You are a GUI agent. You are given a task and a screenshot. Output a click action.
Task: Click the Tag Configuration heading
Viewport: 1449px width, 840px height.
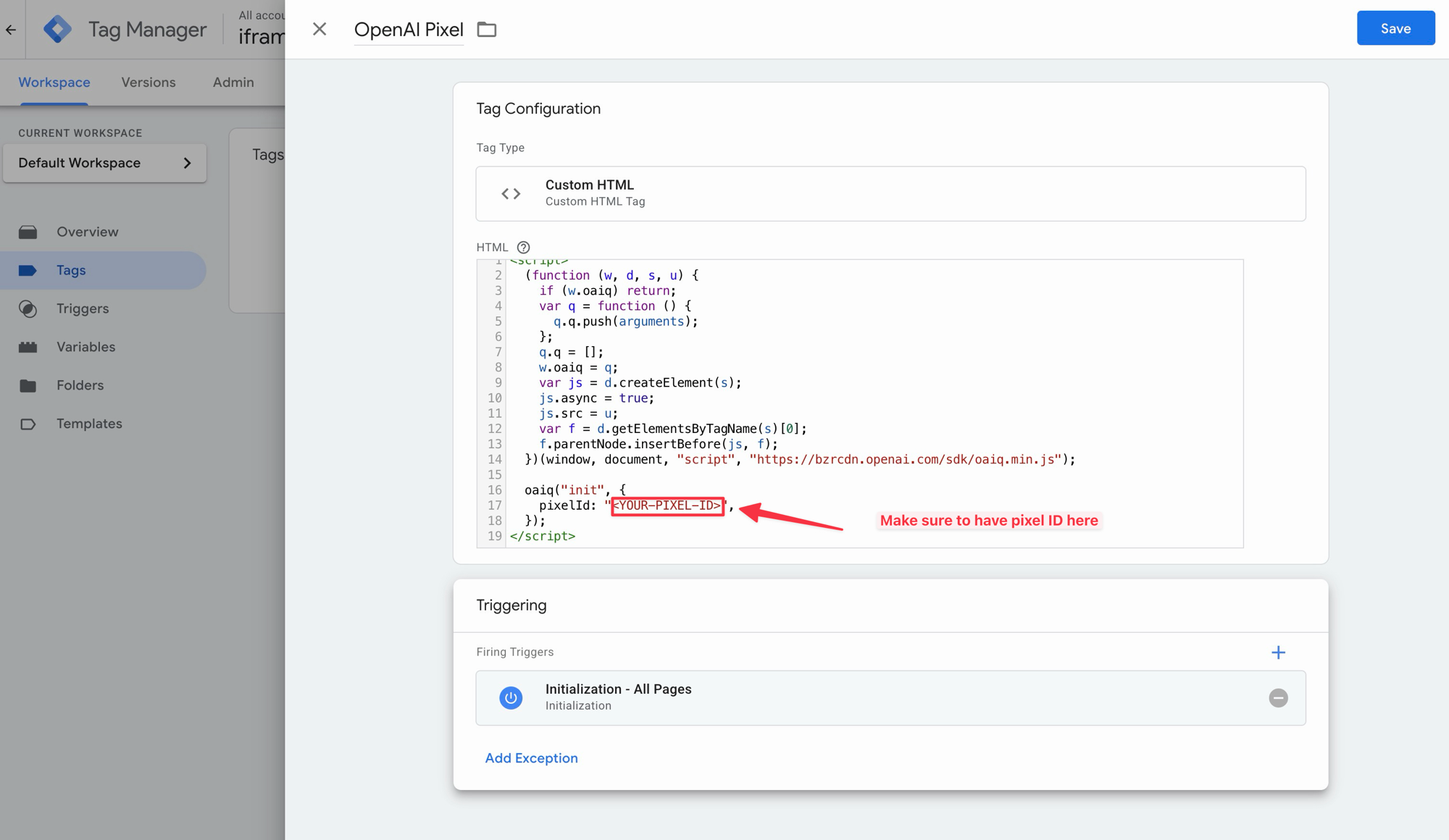(x=538, y=109)
